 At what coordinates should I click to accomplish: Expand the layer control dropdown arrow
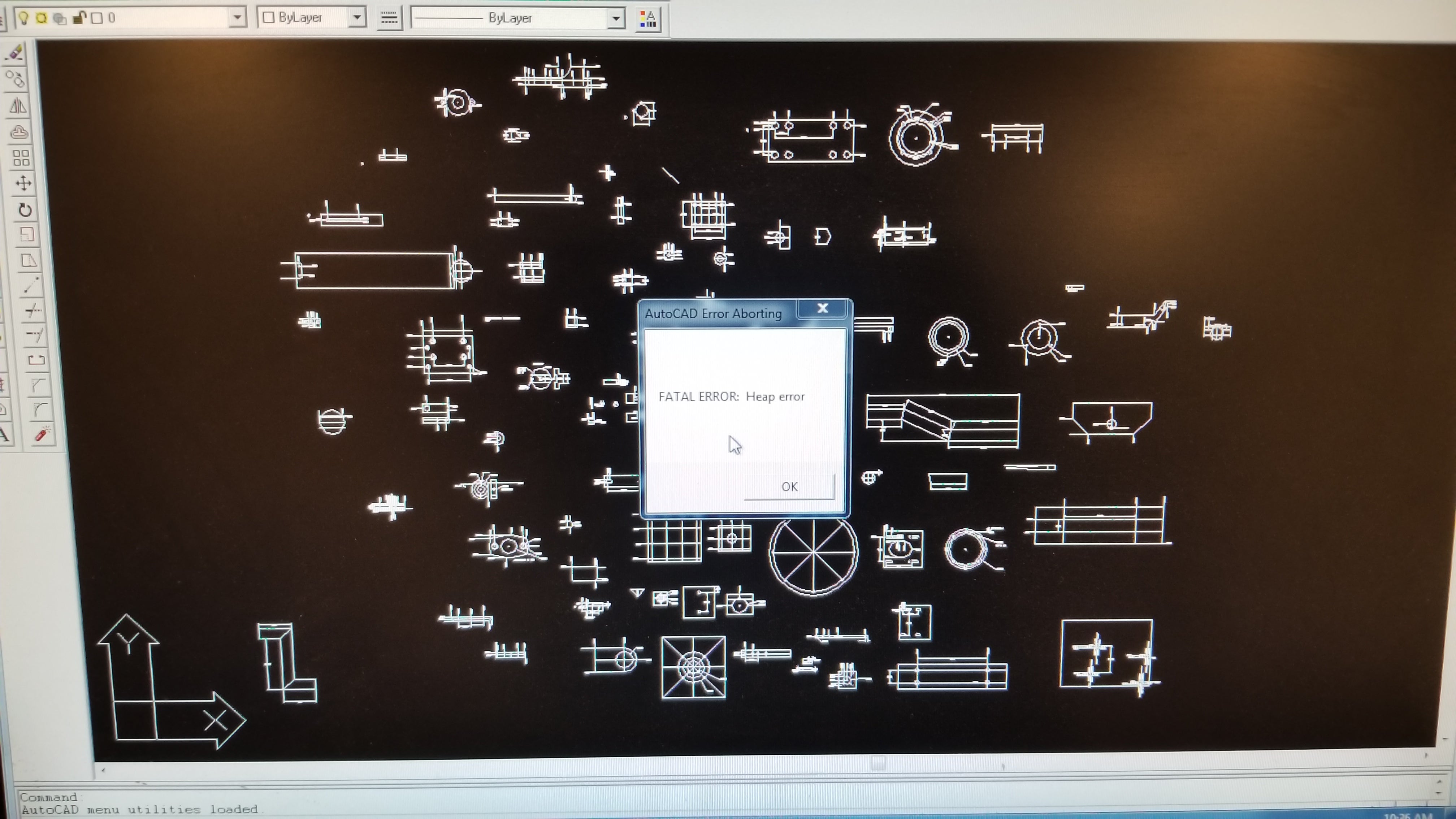click(237, 18)
